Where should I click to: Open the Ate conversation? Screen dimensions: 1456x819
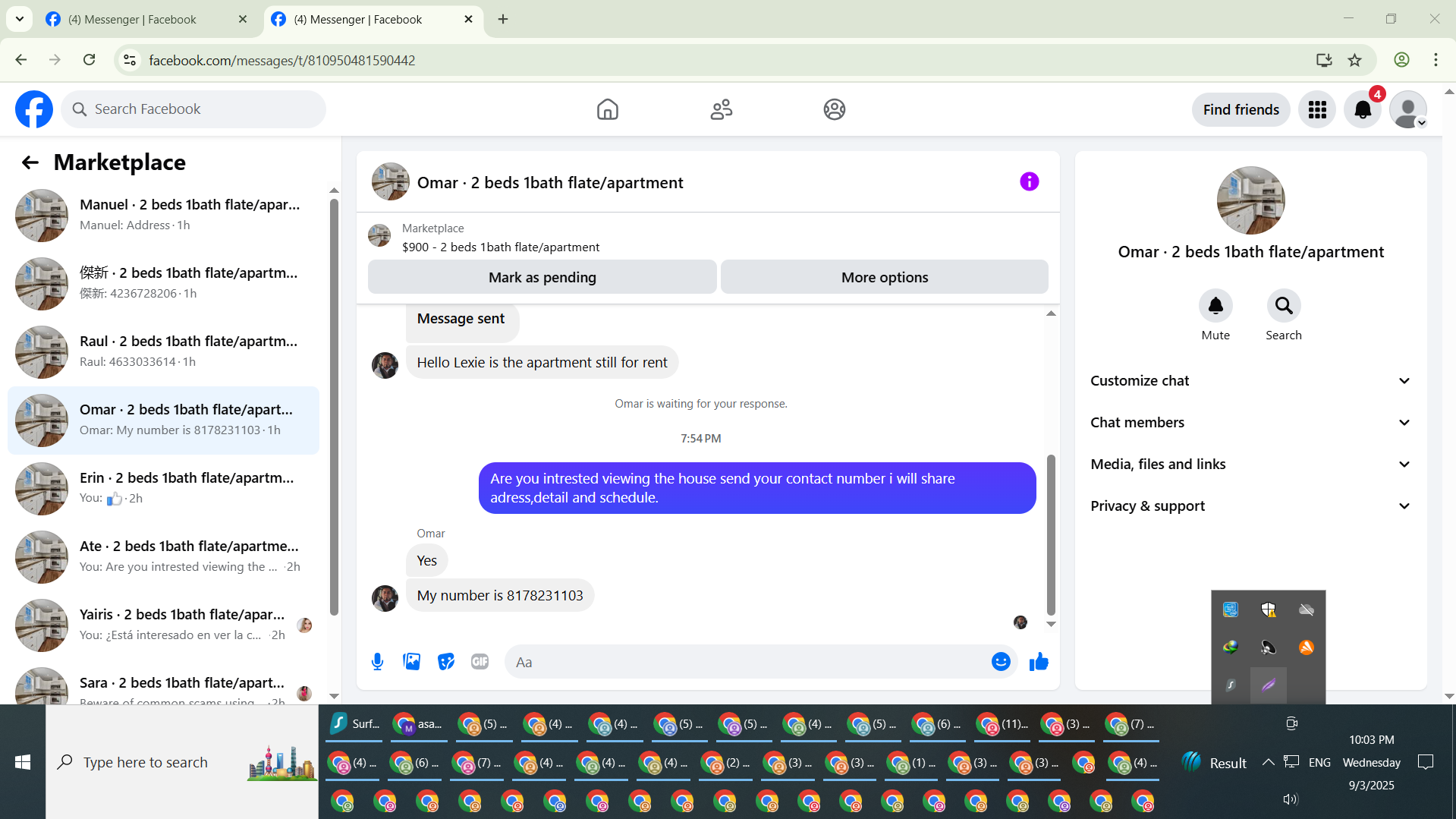click(163, 557)
